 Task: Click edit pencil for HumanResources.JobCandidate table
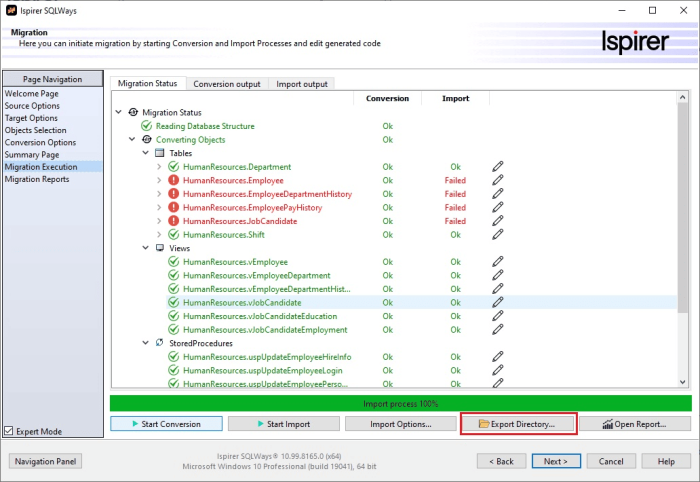(x=497, y=221)
